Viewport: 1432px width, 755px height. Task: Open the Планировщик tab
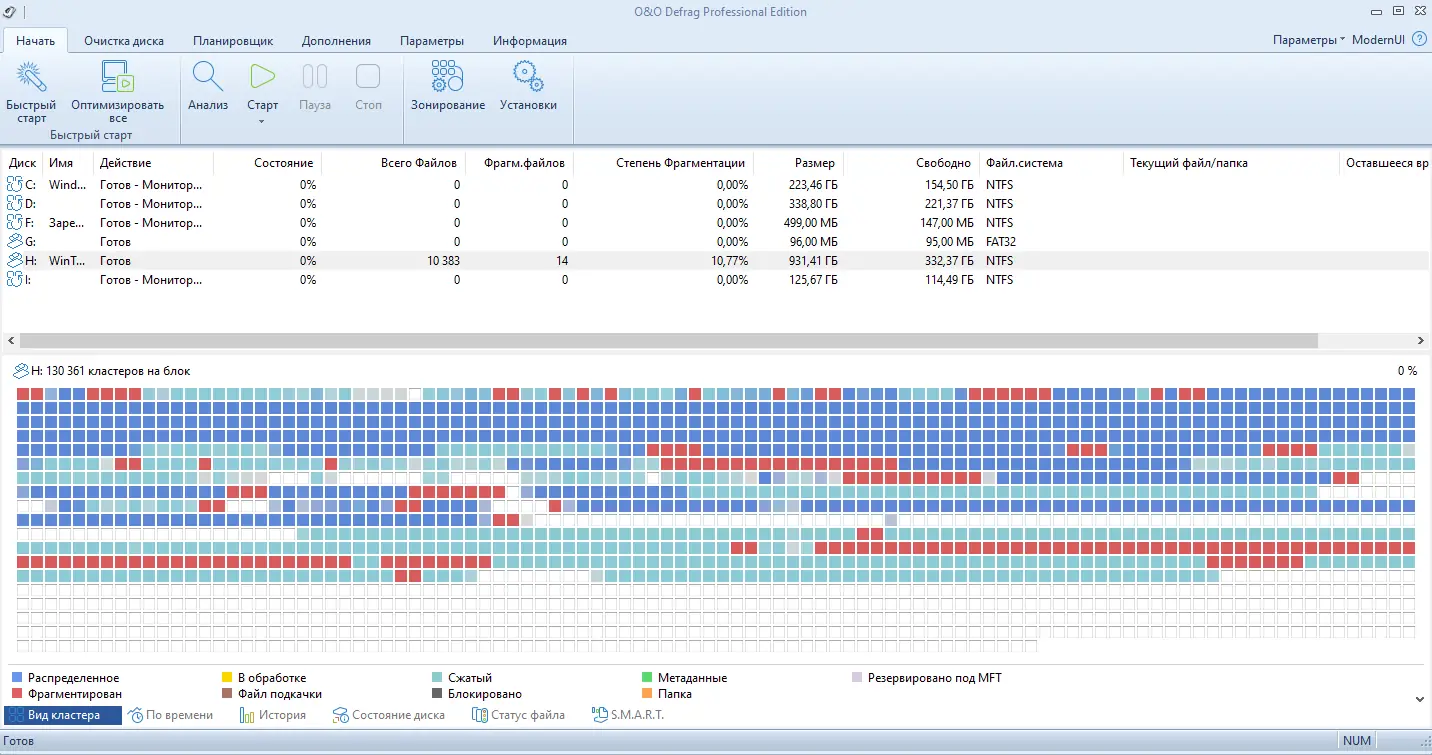pyautogui.click(x=233, y=41)
